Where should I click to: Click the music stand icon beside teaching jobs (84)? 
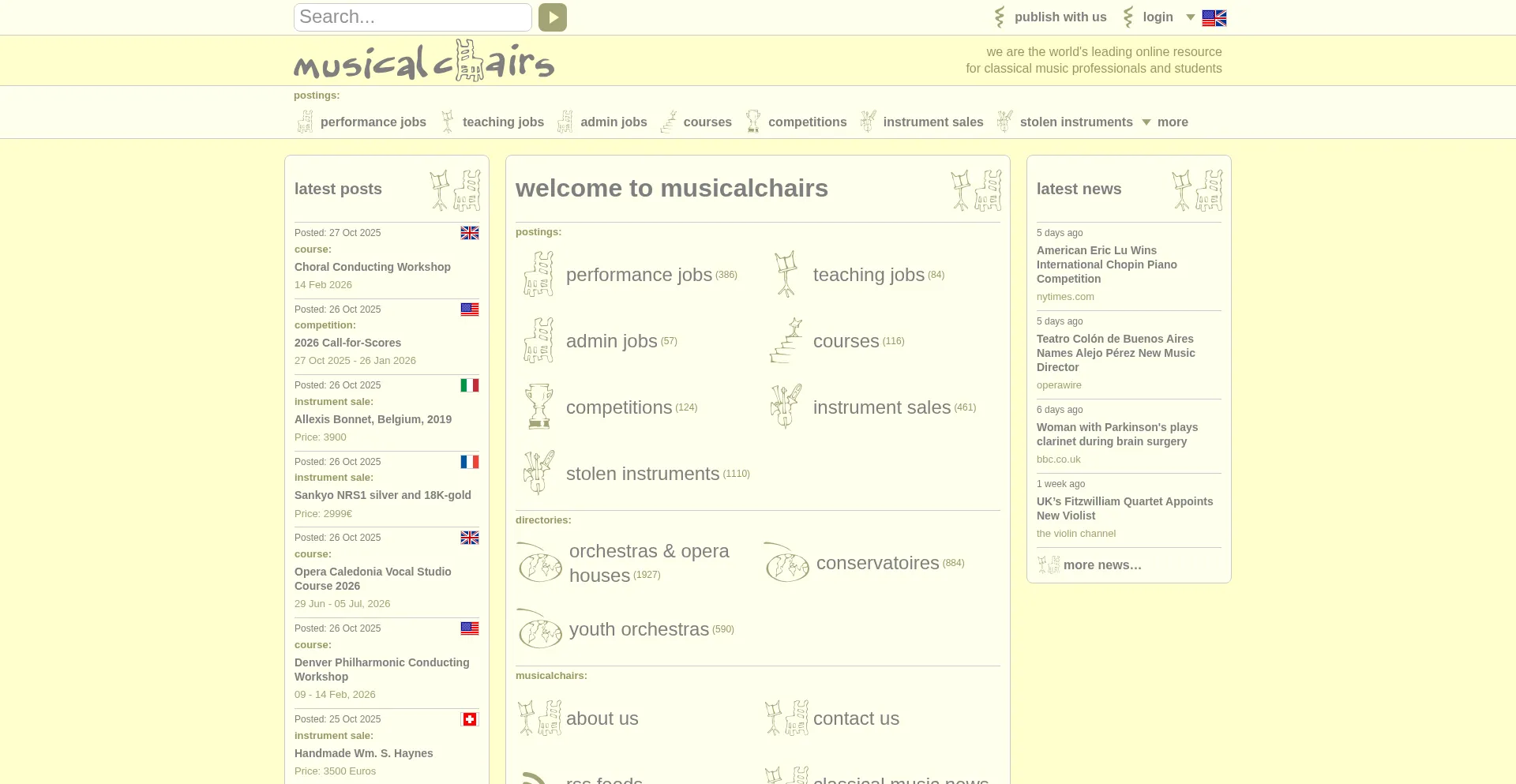click(x=786, y=275)
